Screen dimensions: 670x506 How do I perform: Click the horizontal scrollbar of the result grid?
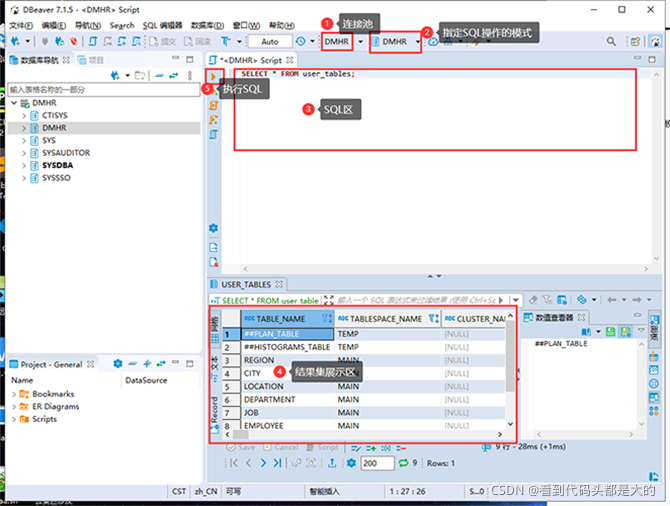pyautogui.click(x=363, y=434)
